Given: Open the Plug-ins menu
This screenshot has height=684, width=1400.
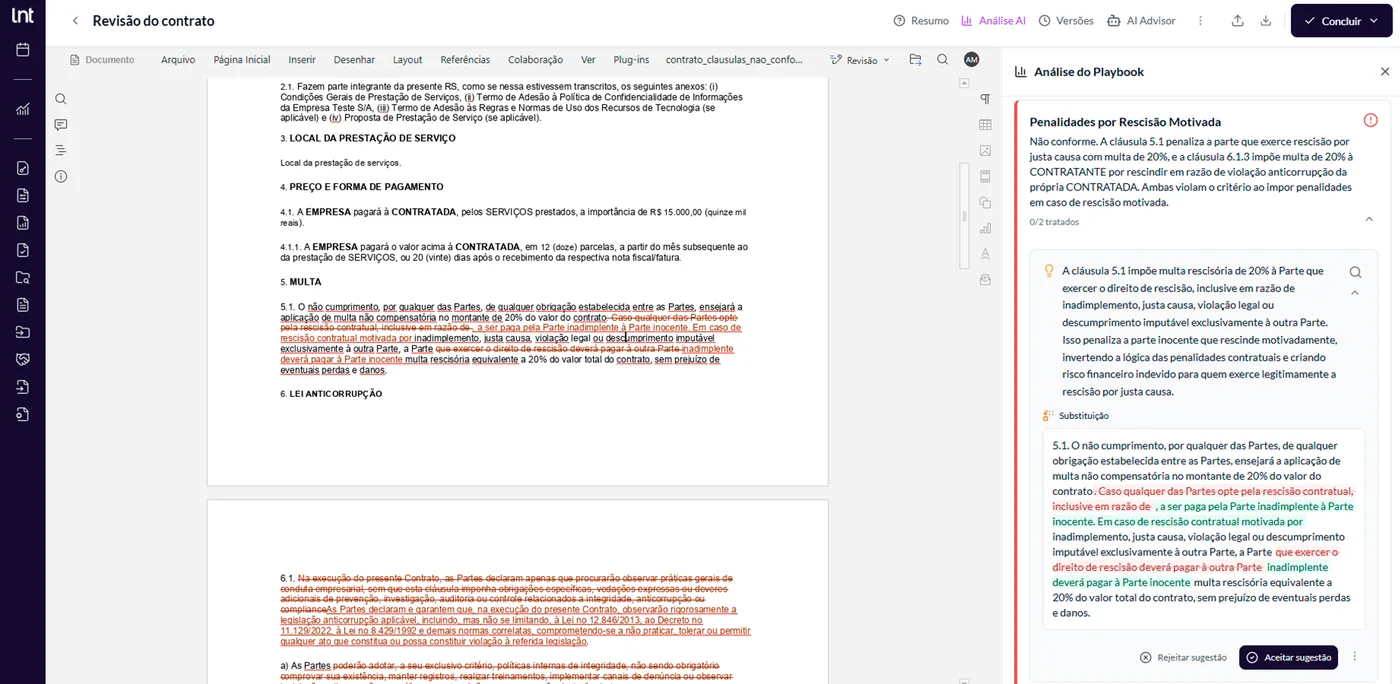Looking at the screenshot, I should 631,60.
